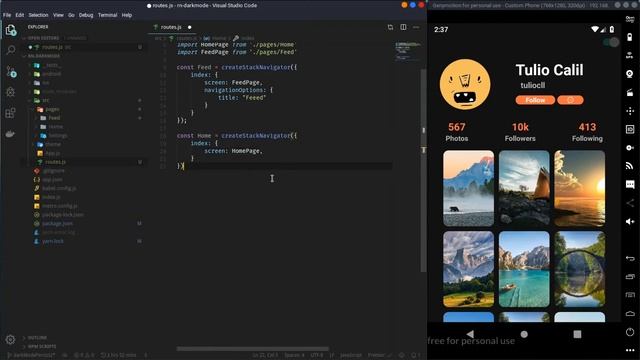The height and width of the screenshot is (360, 640).
Task: Open the Go menu
Action: pos(71,15)
